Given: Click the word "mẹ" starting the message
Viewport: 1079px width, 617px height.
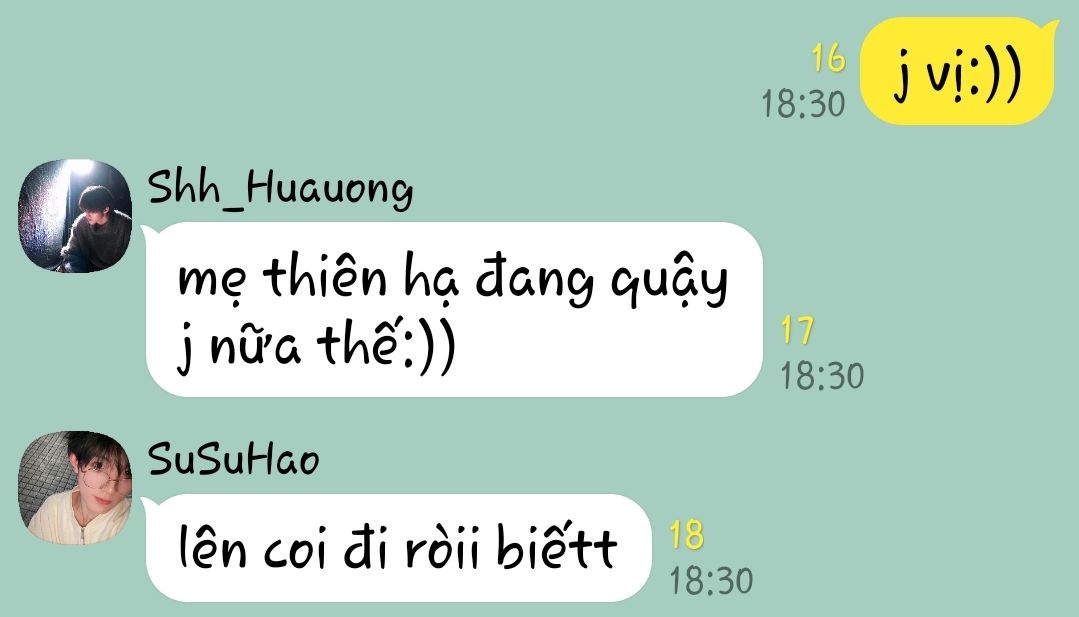Looking at the screenshot, I should pos(211,282).
